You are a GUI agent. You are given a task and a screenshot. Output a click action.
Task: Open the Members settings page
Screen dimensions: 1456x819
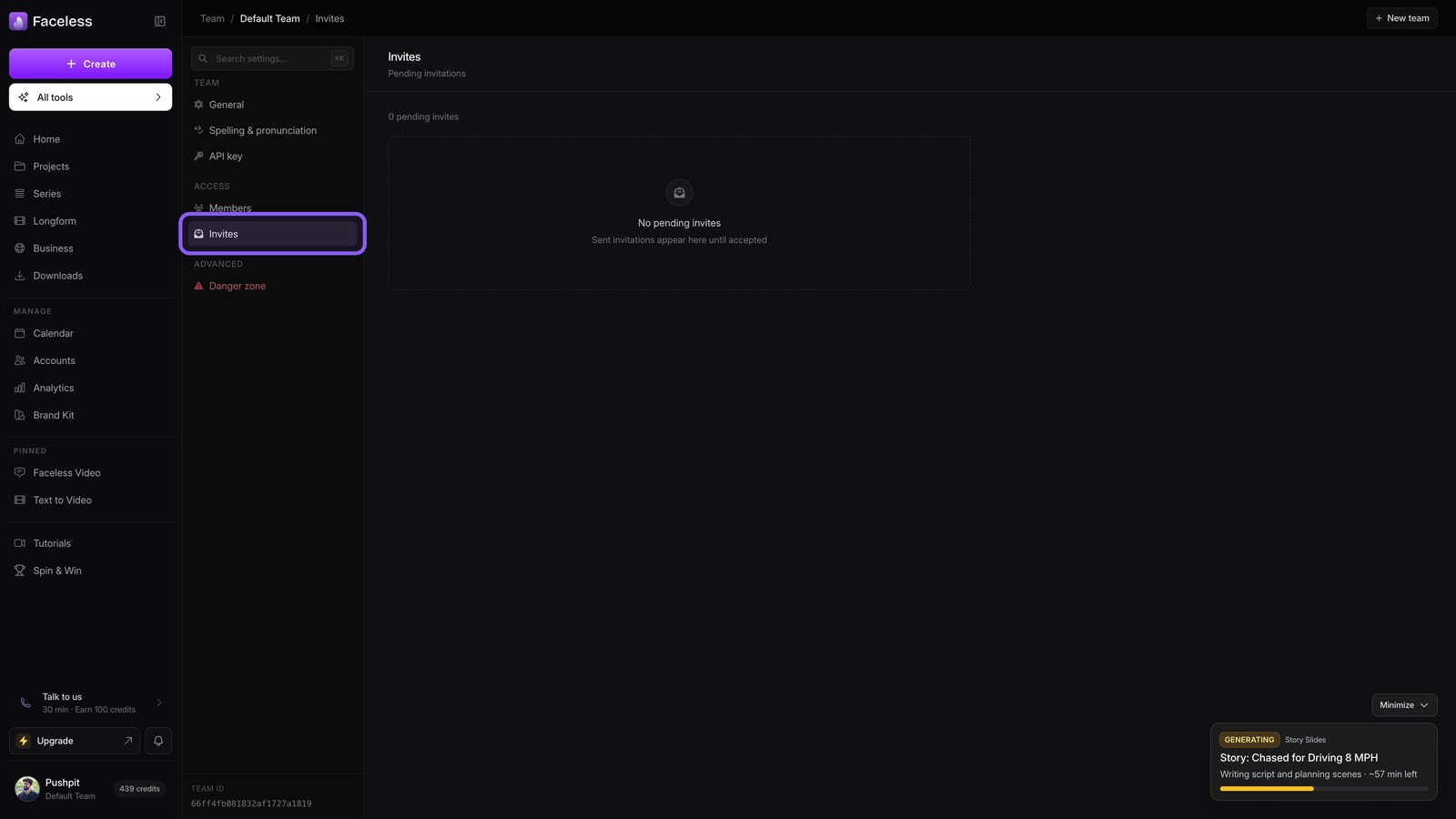273,208
